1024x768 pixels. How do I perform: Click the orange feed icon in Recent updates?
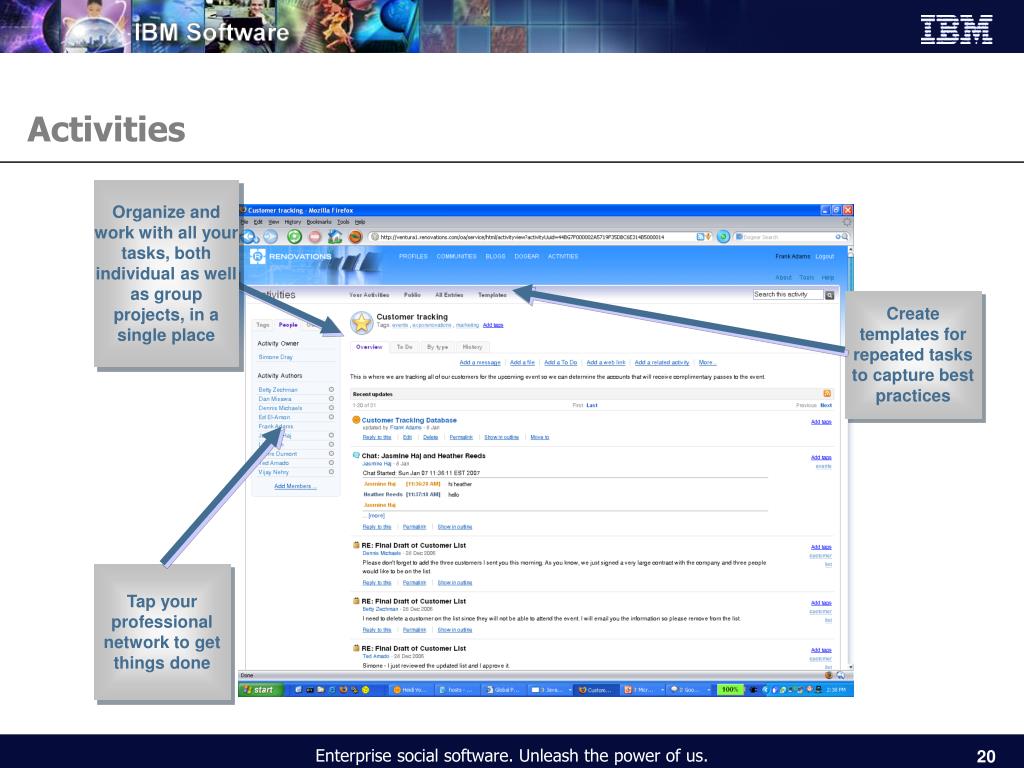pos(827,394)
